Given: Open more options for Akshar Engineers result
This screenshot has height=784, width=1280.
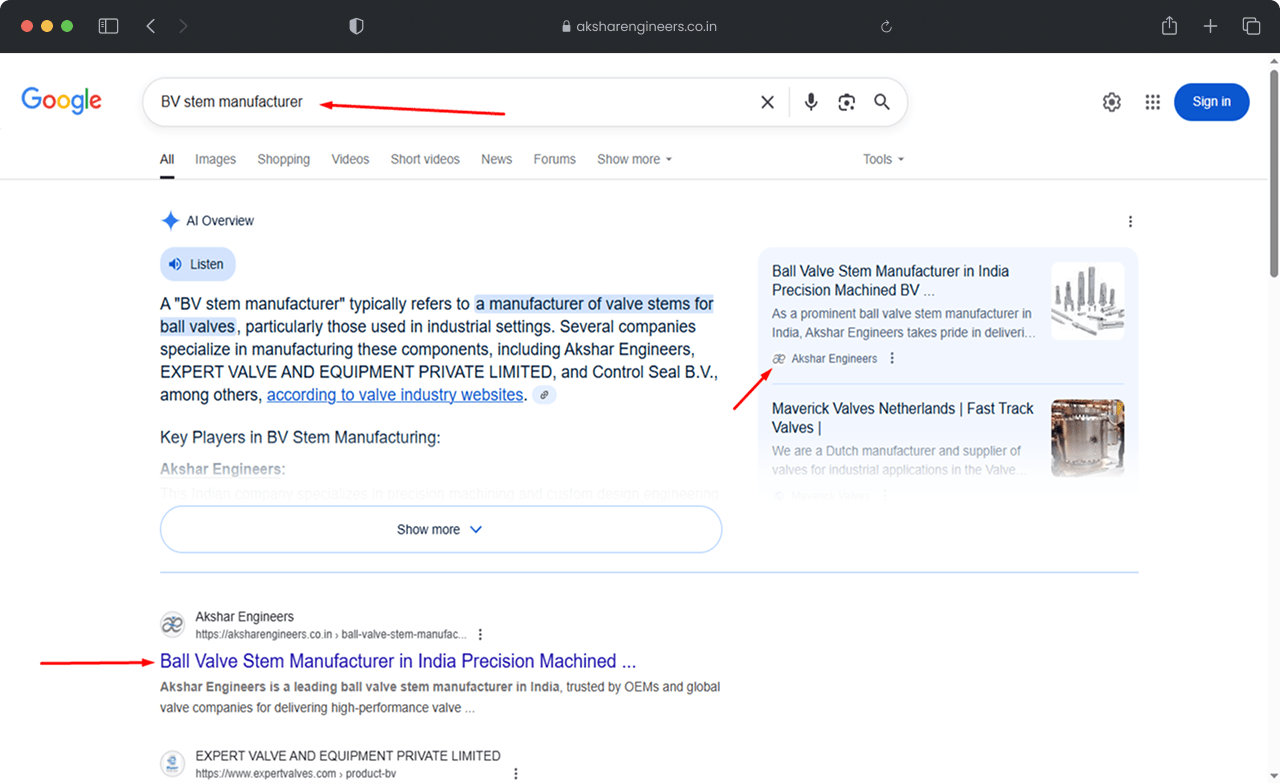Looking at the screenshot, I should click(x=480, y=634).
